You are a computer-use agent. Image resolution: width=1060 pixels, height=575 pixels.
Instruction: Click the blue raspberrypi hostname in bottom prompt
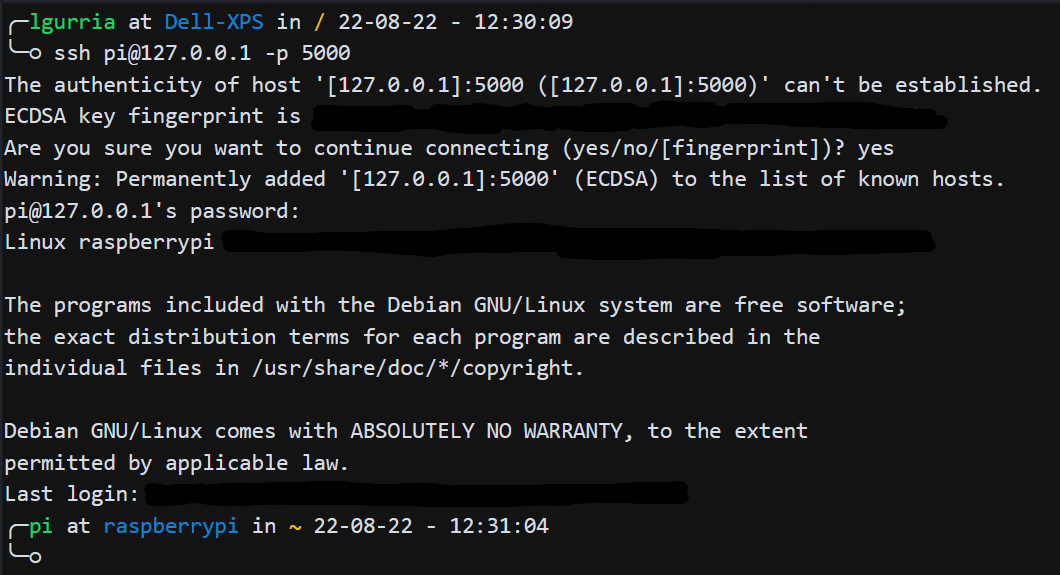point(171,526)
